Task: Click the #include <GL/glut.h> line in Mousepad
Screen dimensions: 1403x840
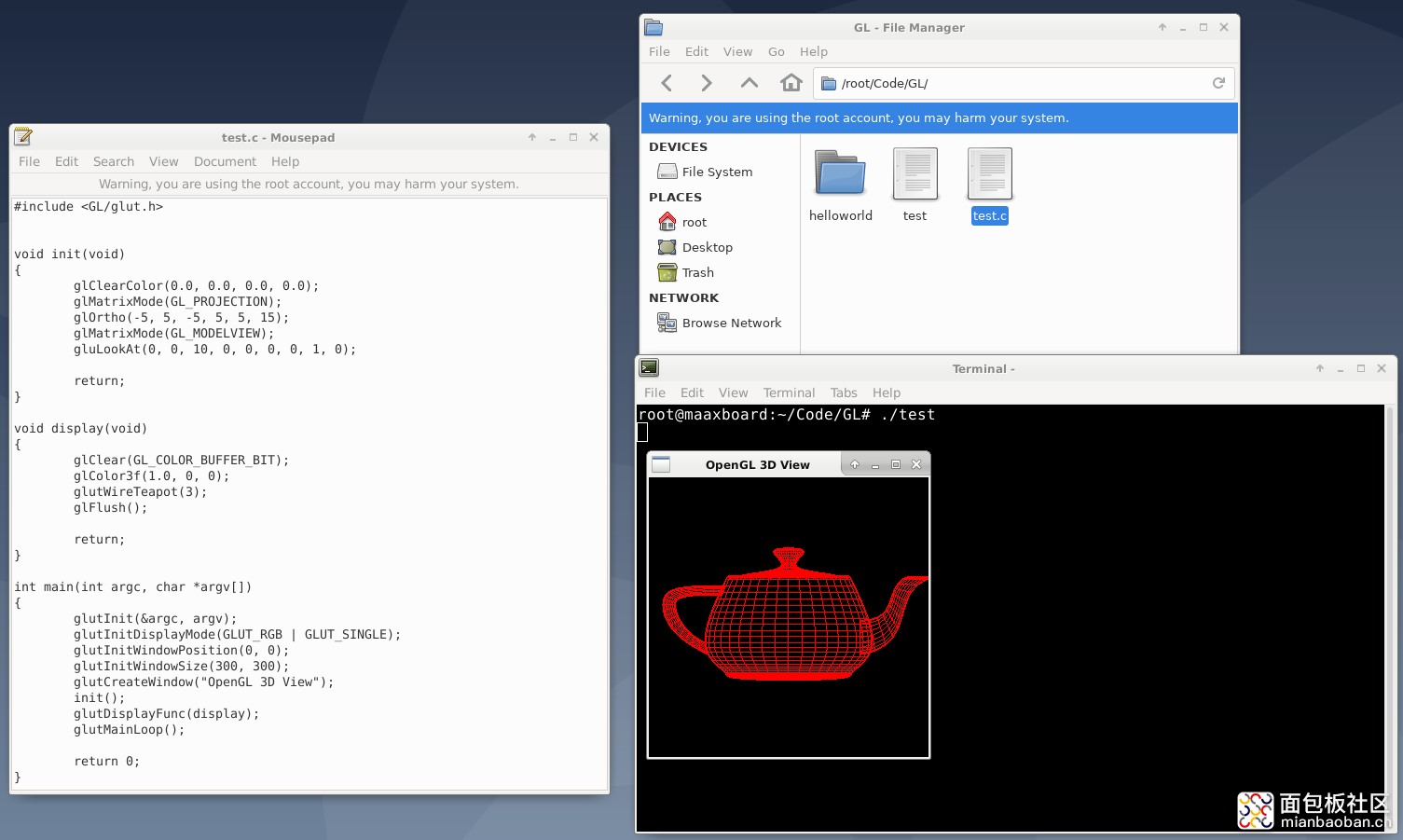Action: pyautogui.click(x=89, y=206)
